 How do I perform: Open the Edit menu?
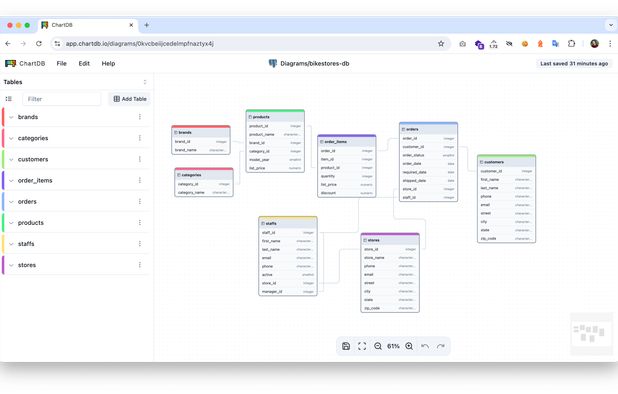pos(84,63)
